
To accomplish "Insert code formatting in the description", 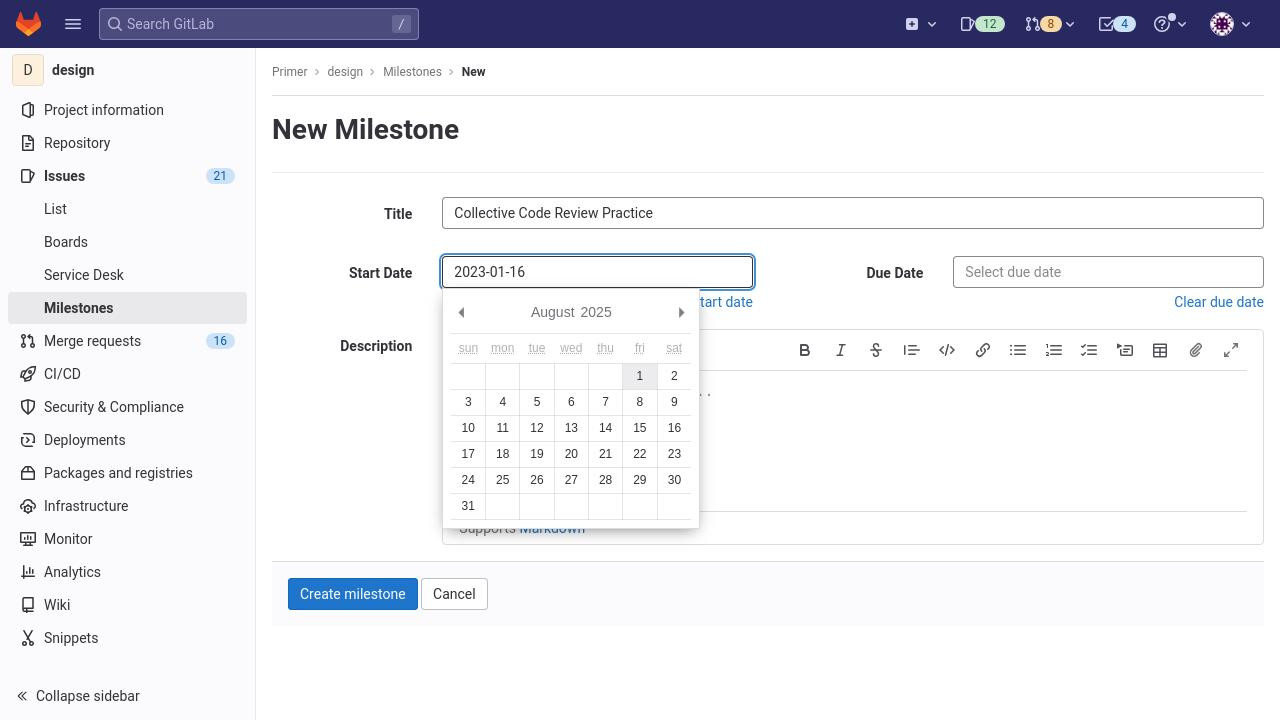I will coord(947,350).
